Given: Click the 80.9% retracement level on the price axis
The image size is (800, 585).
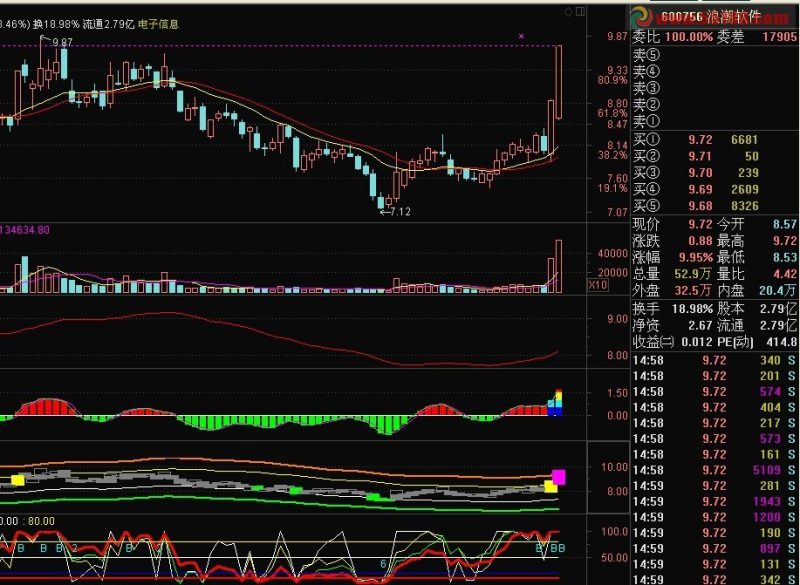Looking at the screenshot, I should click(612, 80).
